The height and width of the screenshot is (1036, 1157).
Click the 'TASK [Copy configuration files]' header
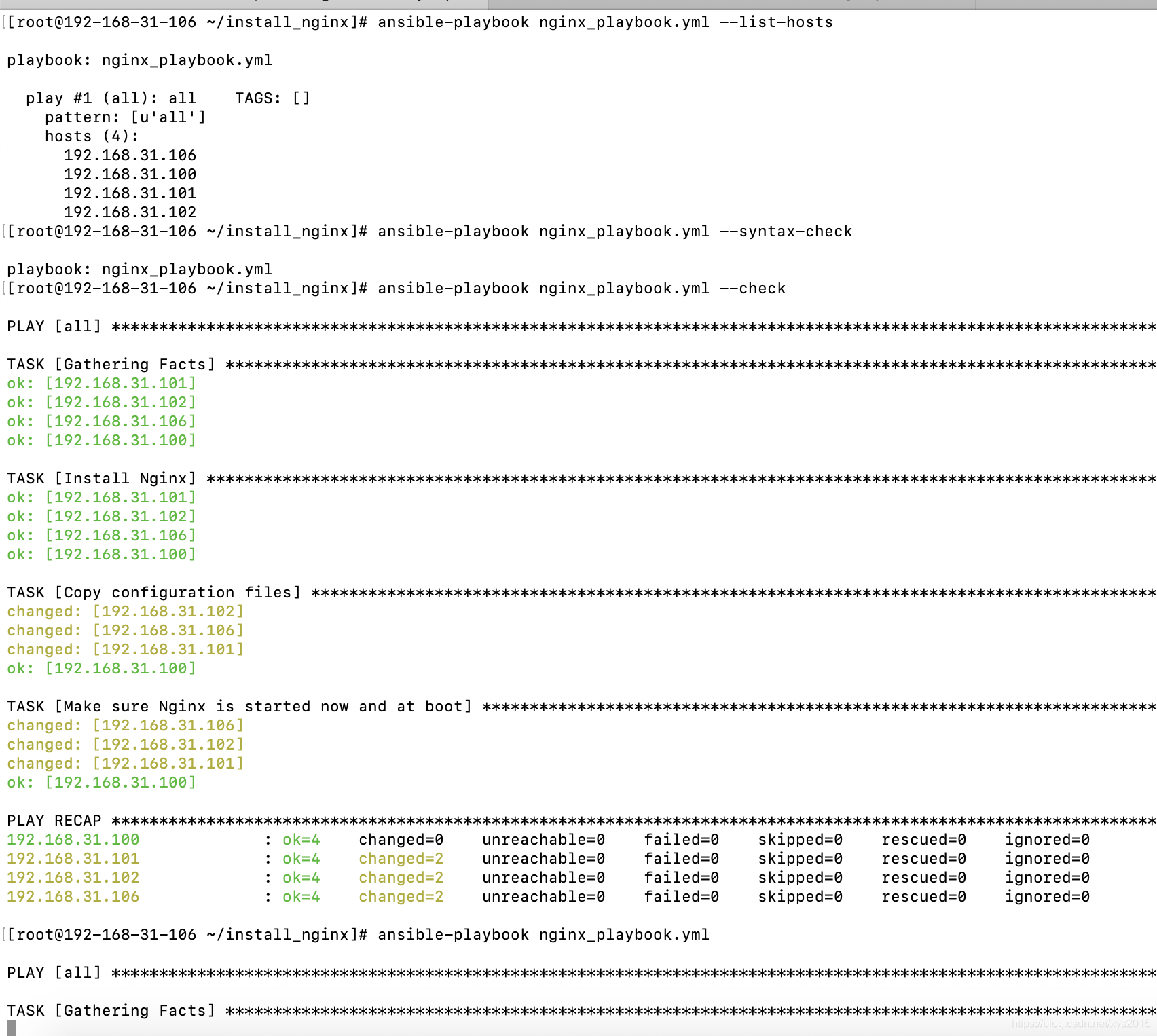point(153,593)
